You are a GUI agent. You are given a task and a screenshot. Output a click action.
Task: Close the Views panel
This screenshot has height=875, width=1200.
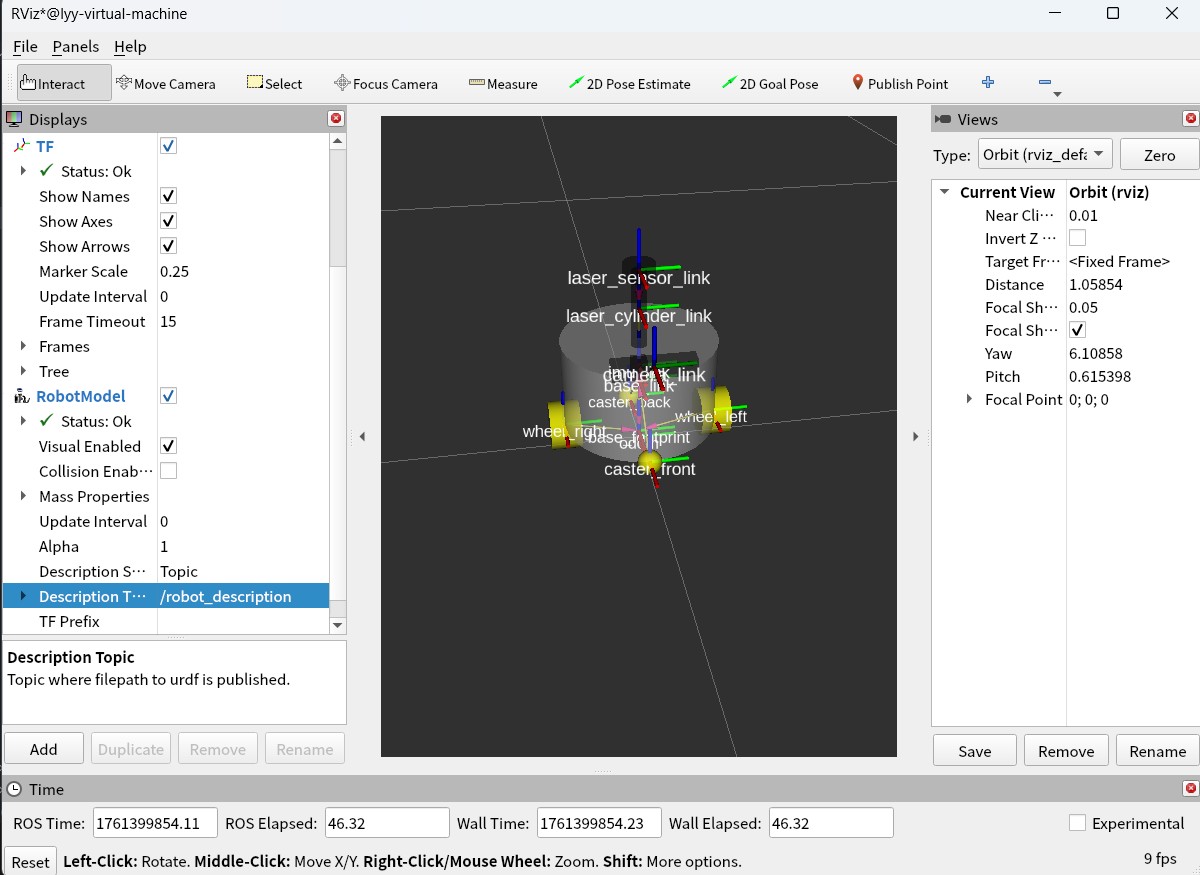pos(1190,119)
